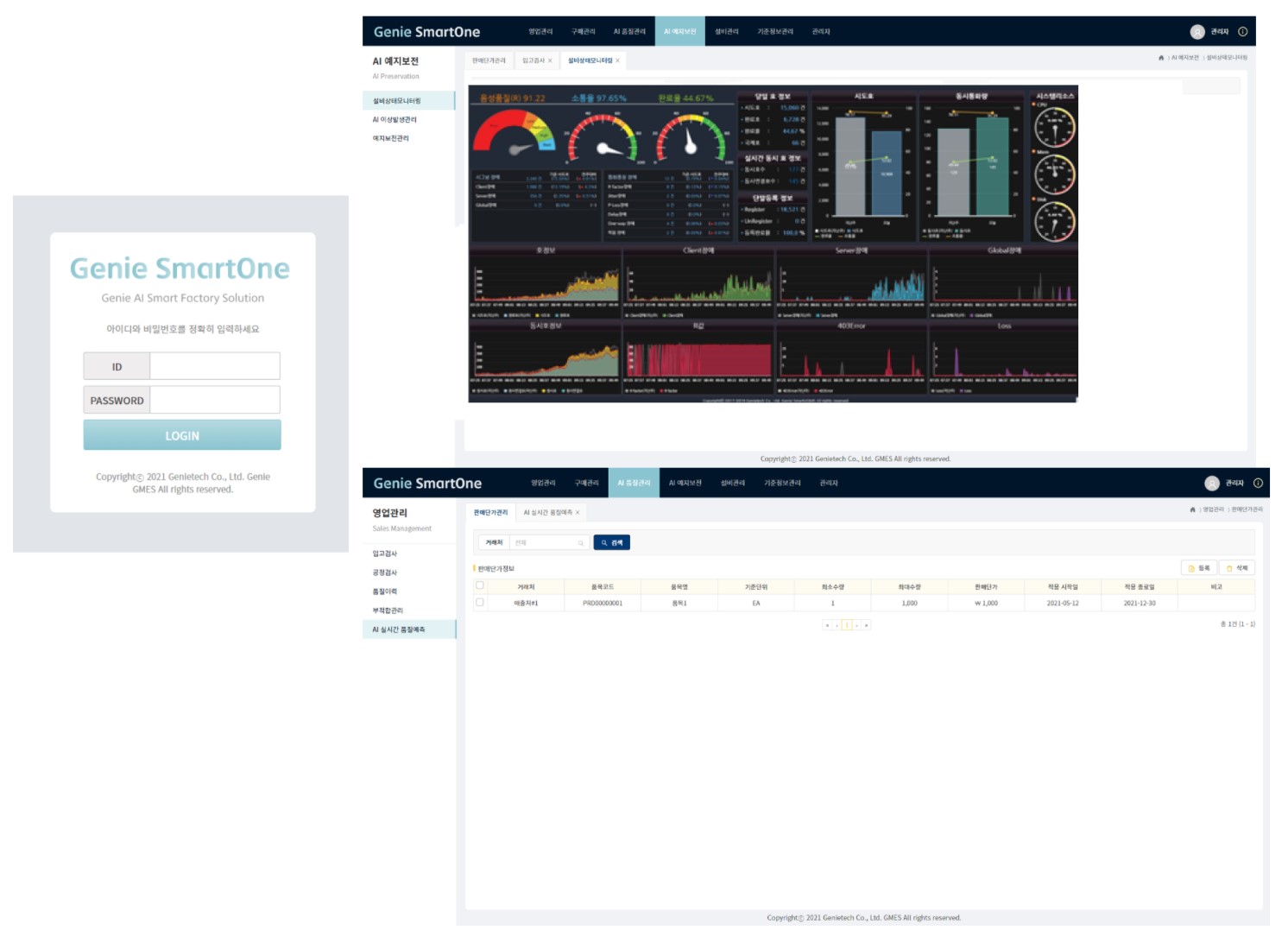
Task: Click user avatar icon in upper window
Action: (1197, 32)
